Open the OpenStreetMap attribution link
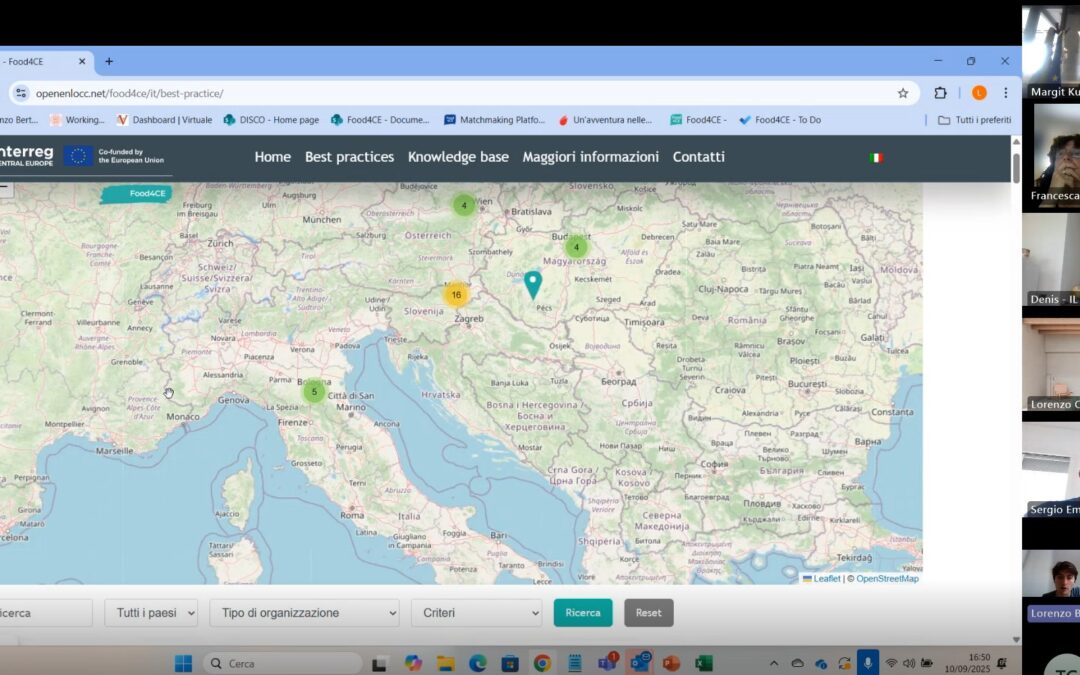 (888, 578)
